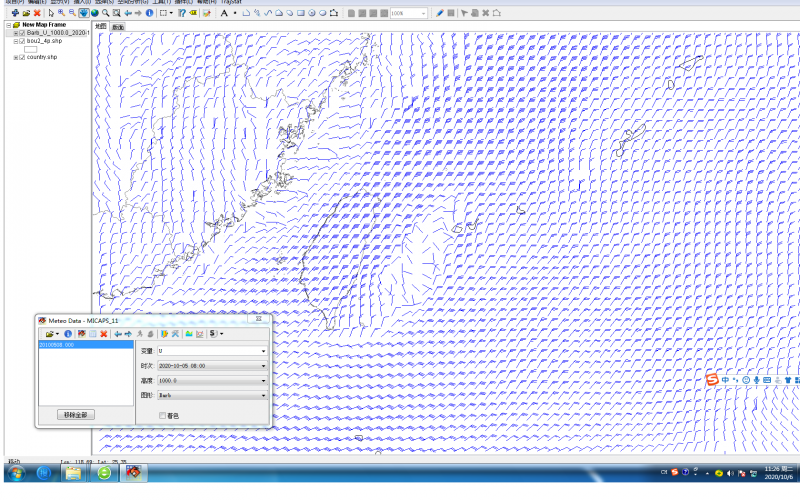Toggle the 着色 shading checkbox
Screen dimensions: 800x500
(x=163, y=414)
